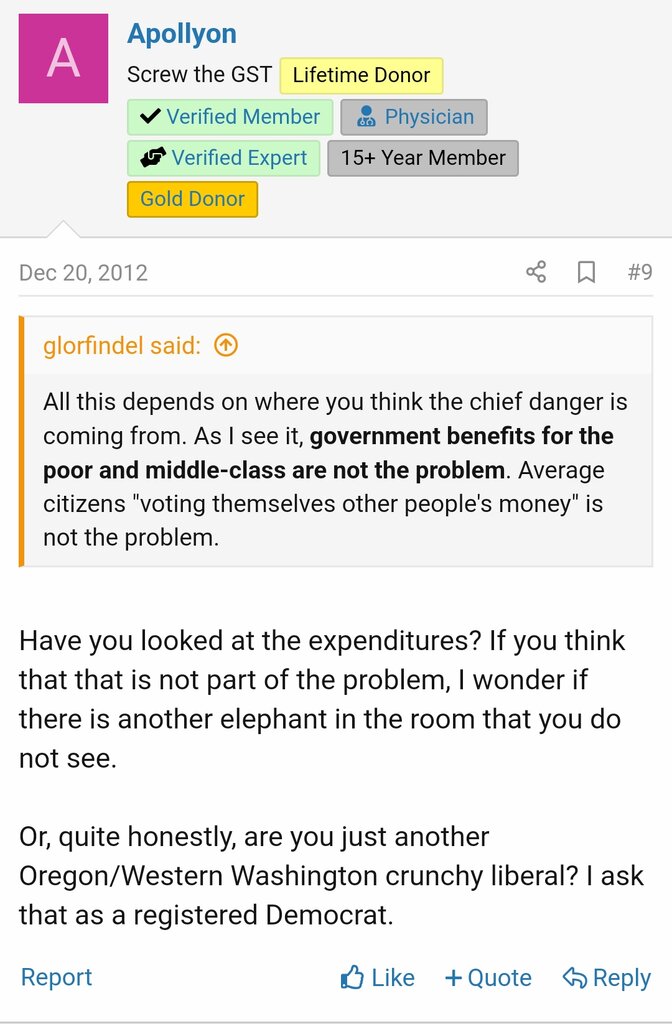This screenshot has width=672, height=1024.
Task: Open Apollyon's avatar thumbnail
Action: coord(63,59)
